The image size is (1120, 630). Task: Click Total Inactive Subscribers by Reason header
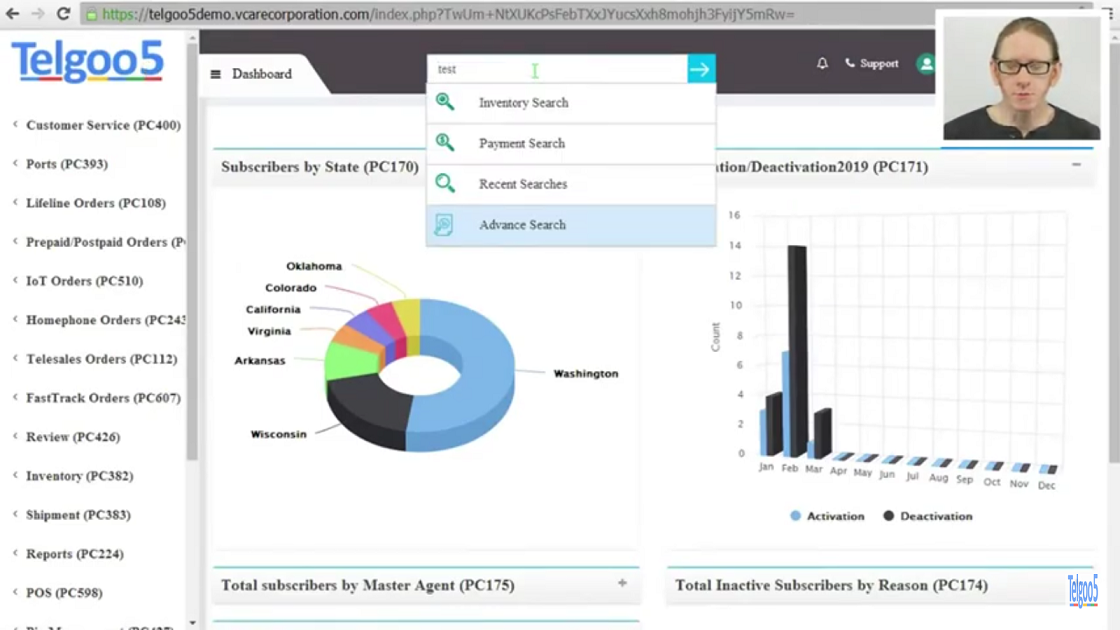click(831, 585)
